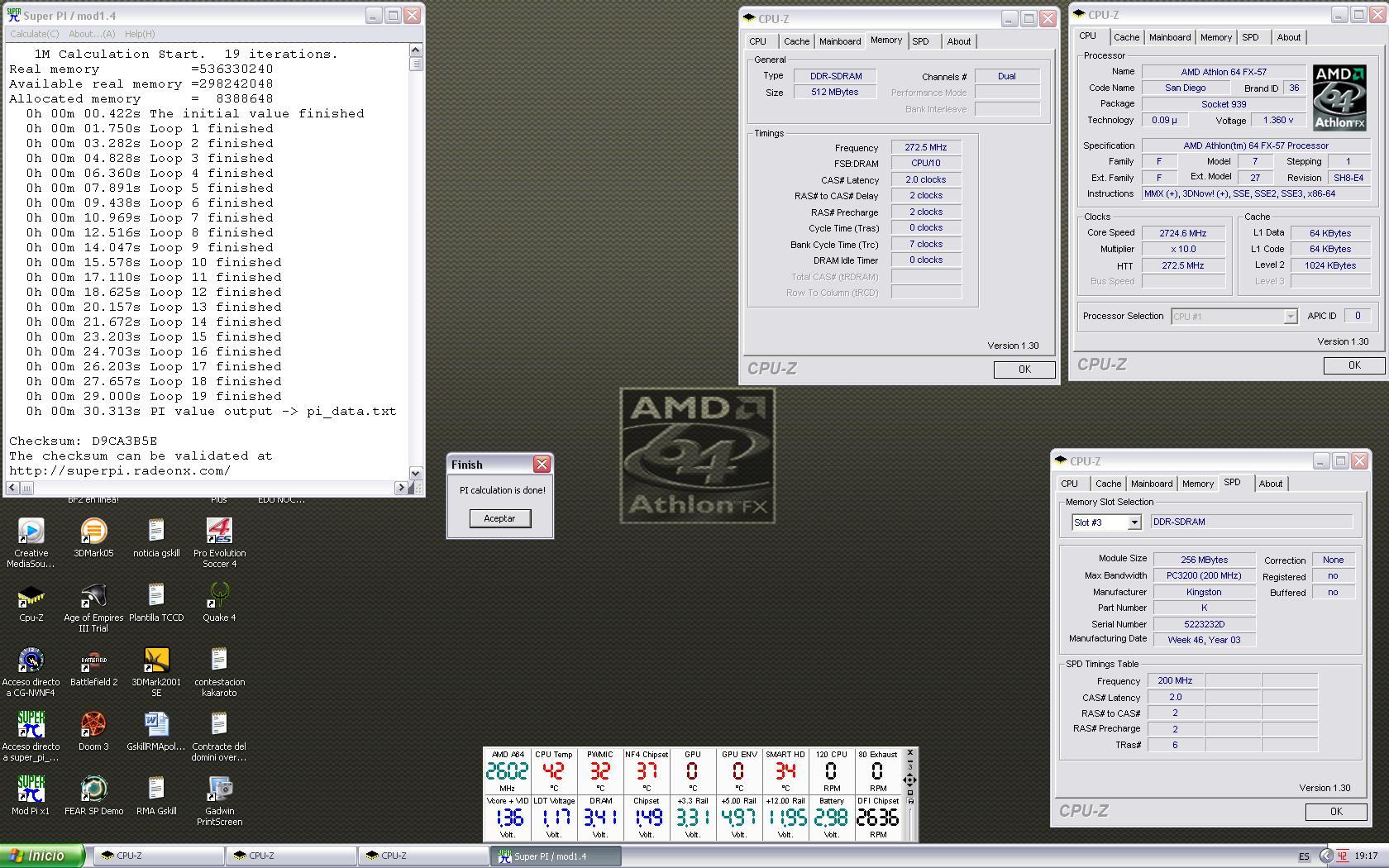Image resolution: width=1389 pixels, height=868 pixels.
Task: Click Super PI horizontal scrollbar left arrow
Action: coord(13,488)
